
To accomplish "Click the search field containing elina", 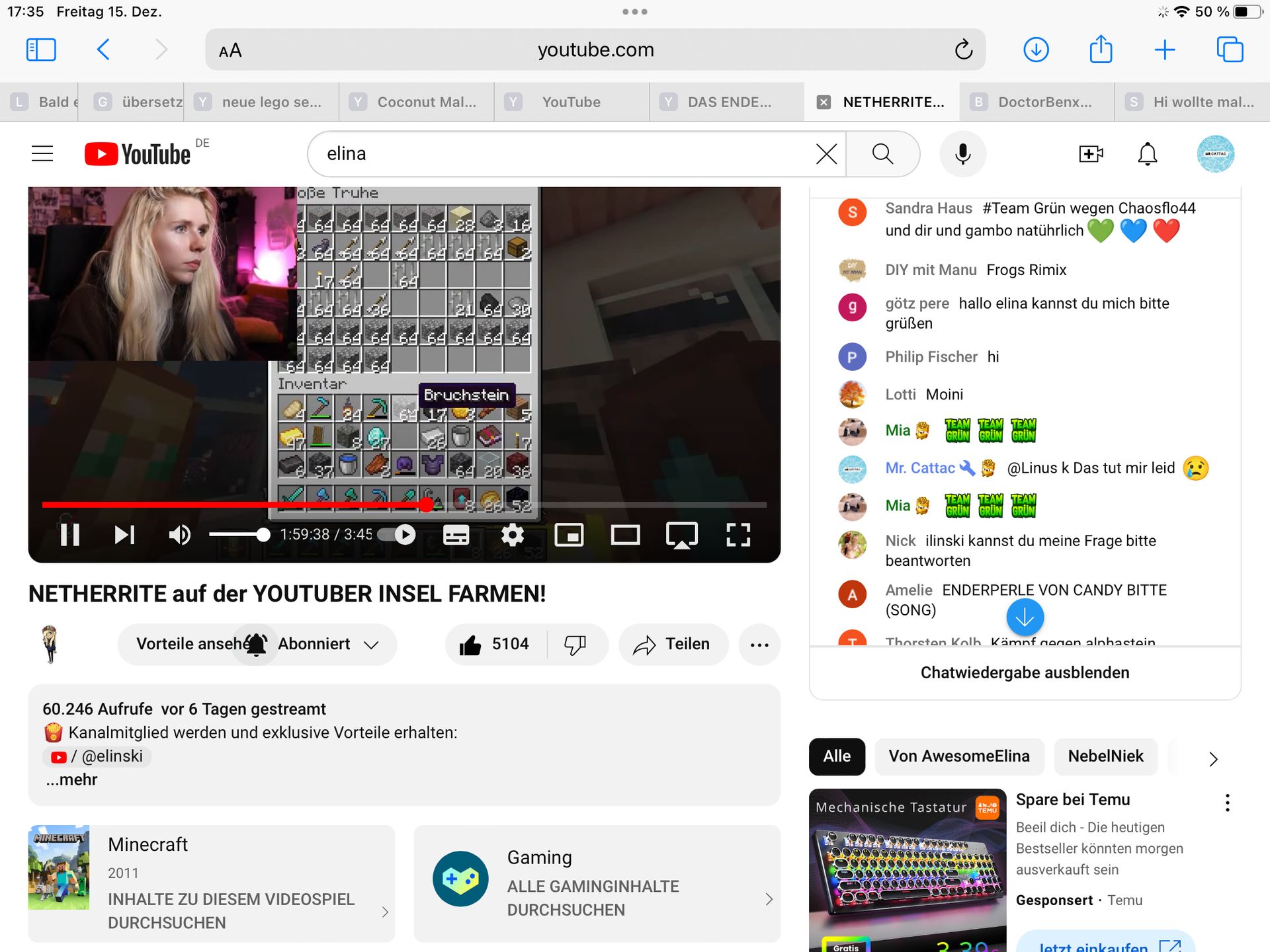I will (562, 154).
